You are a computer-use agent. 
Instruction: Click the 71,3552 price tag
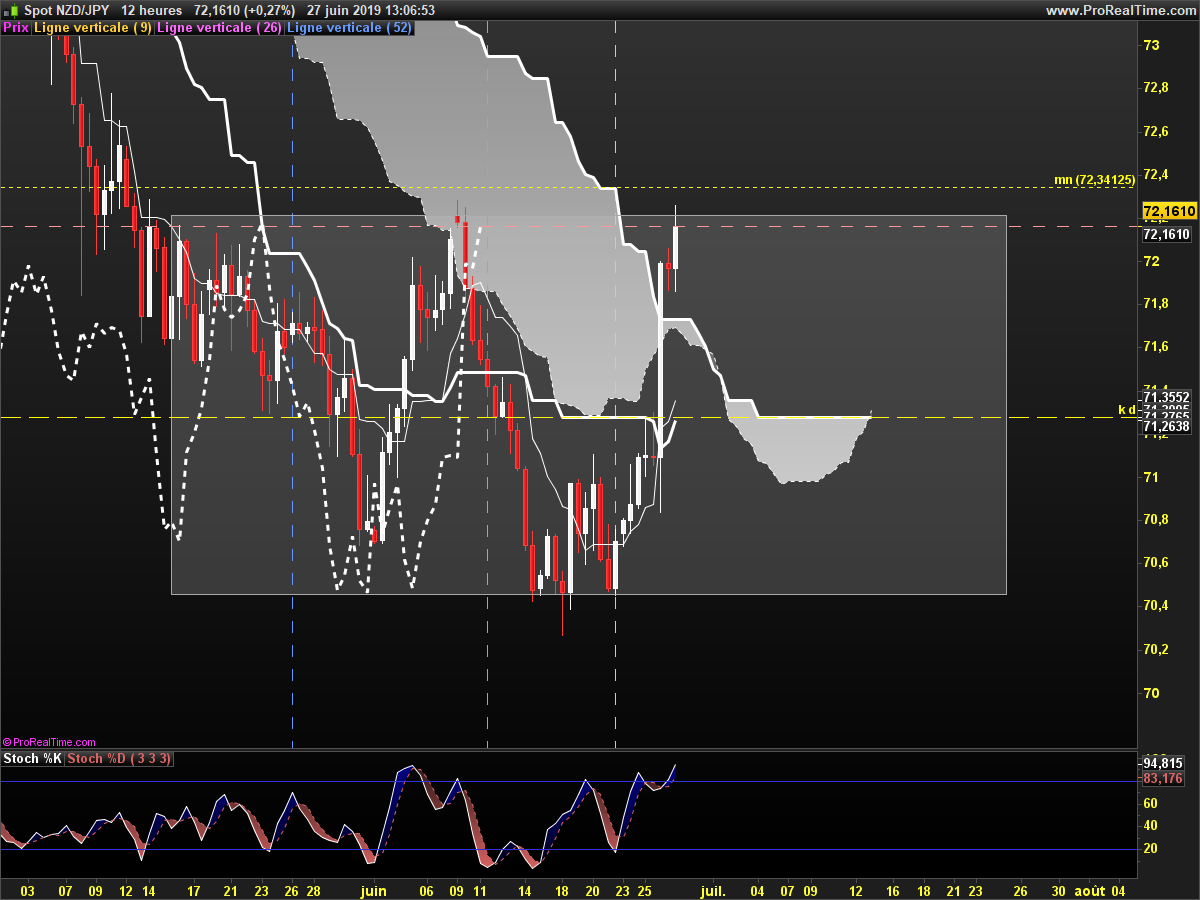(1166, 397)
